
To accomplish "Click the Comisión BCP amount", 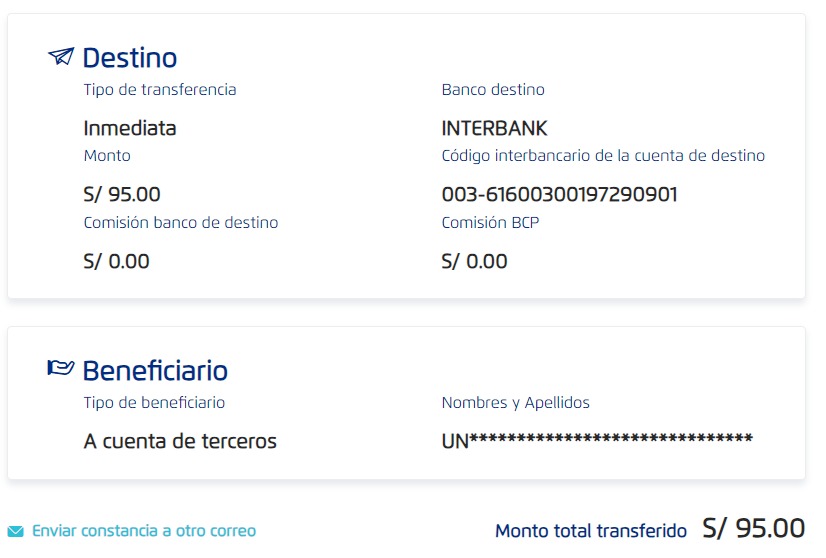I will click(x=474, y=261).
